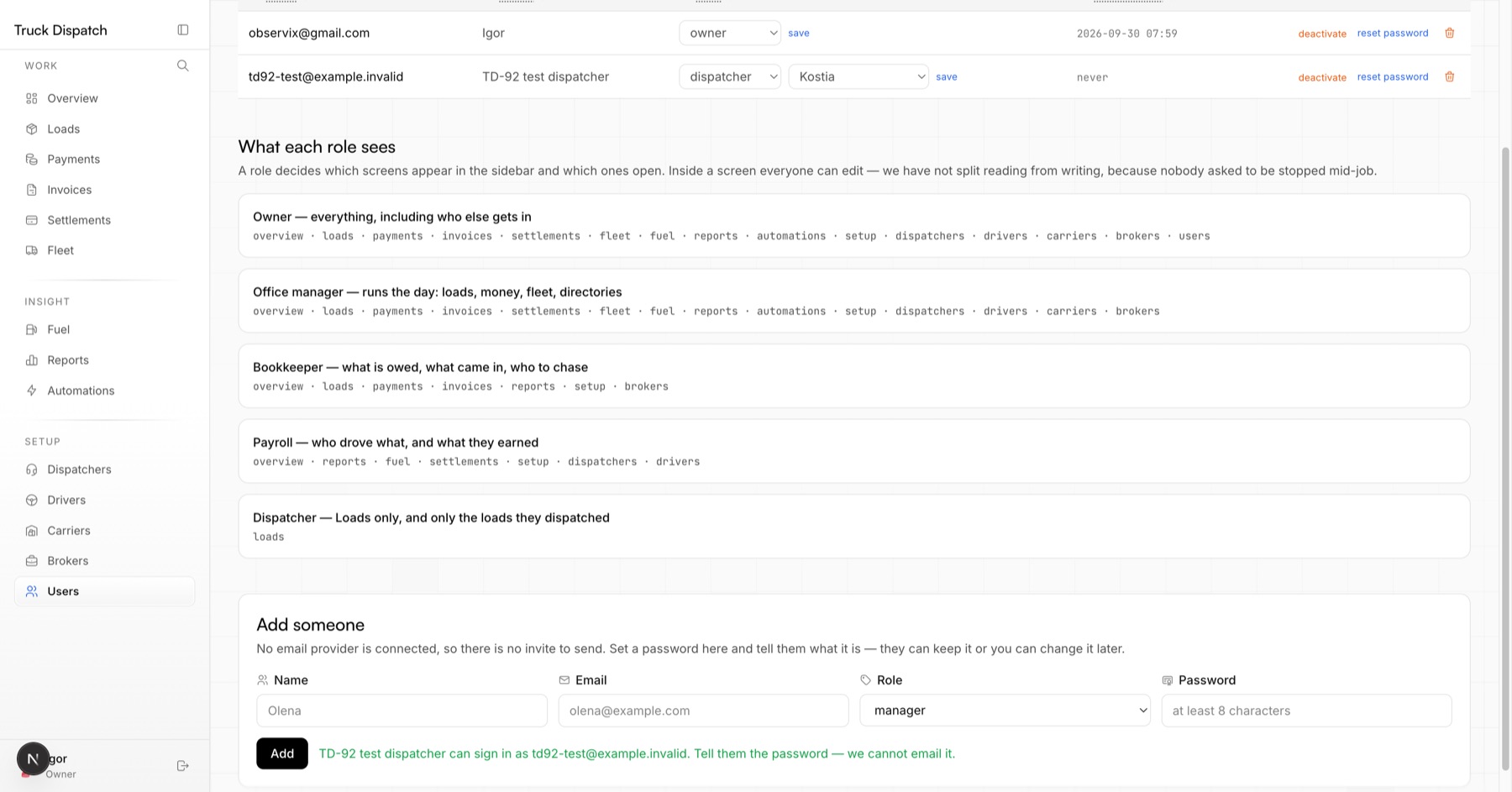Screen dimensions: 1512x792
Task: Click the Drivers steering wheel icon
Action: pos(32,500)
